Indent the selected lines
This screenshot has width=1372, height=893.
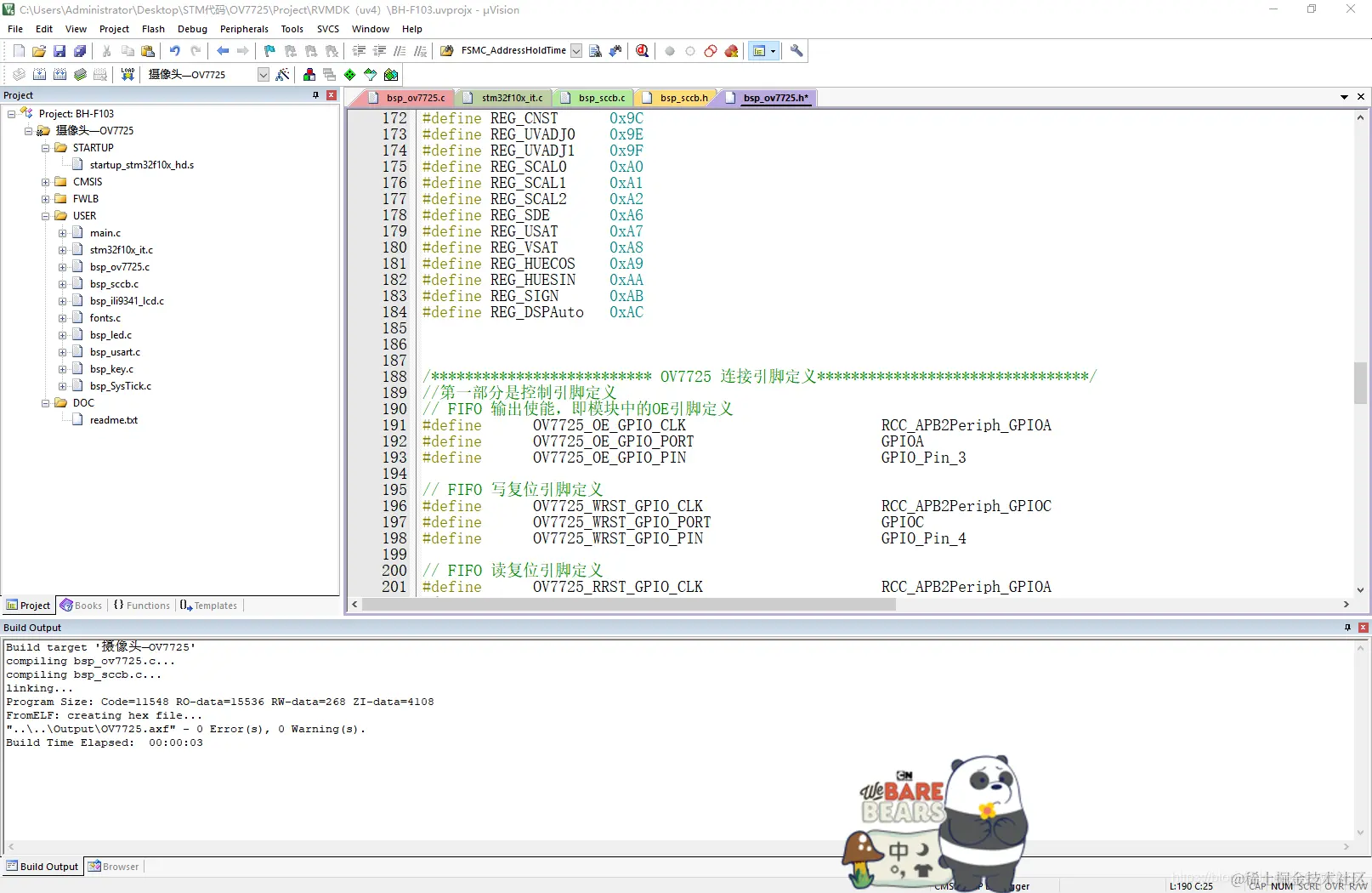pyautogui.click(x=360, y=51)
